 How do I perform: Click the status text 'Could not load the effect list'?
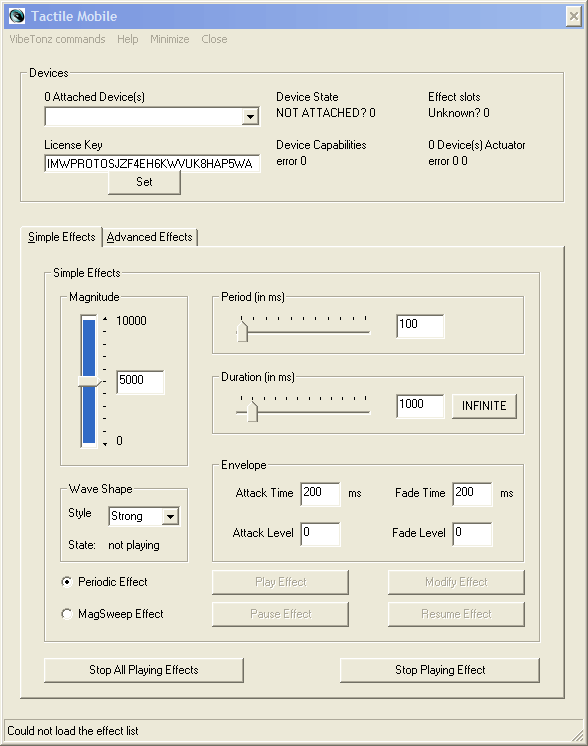73,731
